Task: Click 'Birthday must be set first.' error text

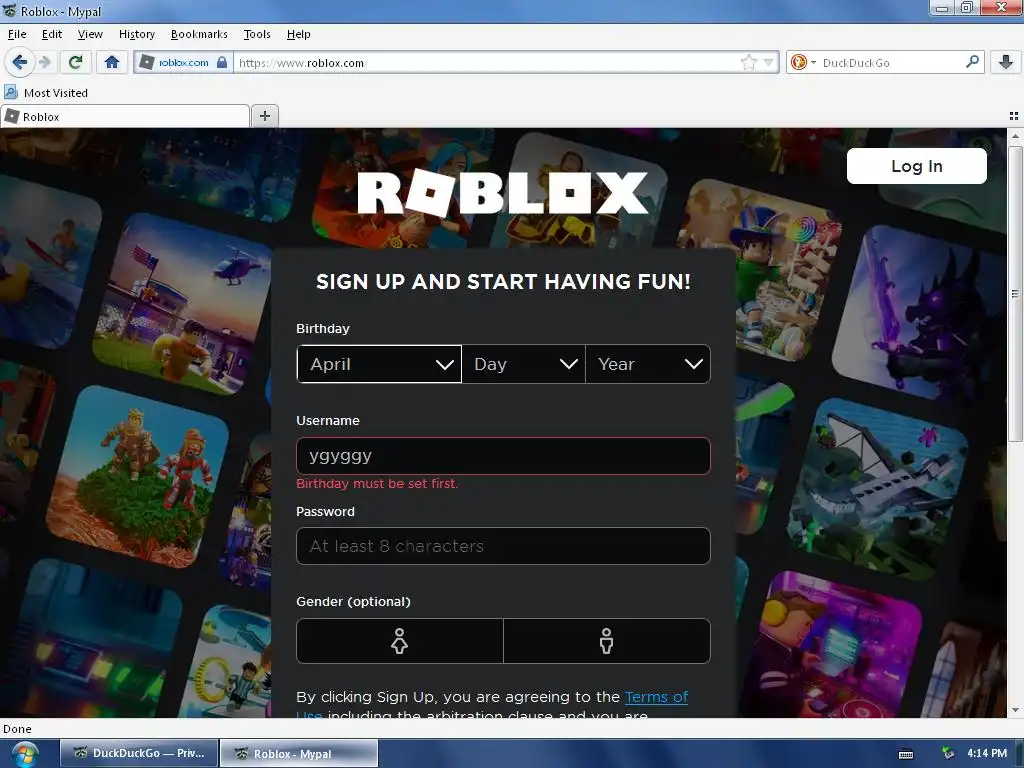Action: 377,483
